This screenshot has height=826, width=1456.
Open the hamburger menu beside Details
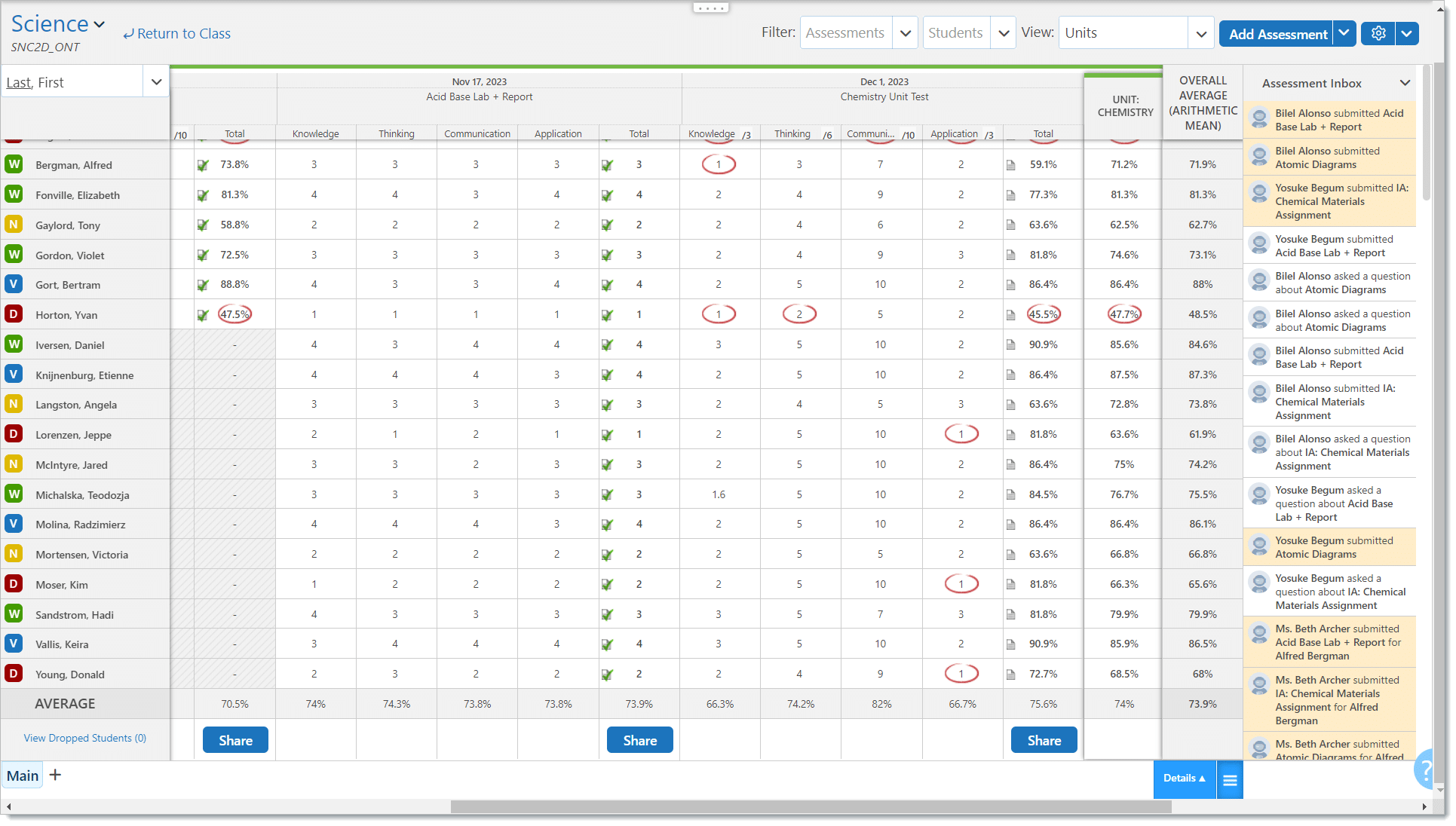1230,780
